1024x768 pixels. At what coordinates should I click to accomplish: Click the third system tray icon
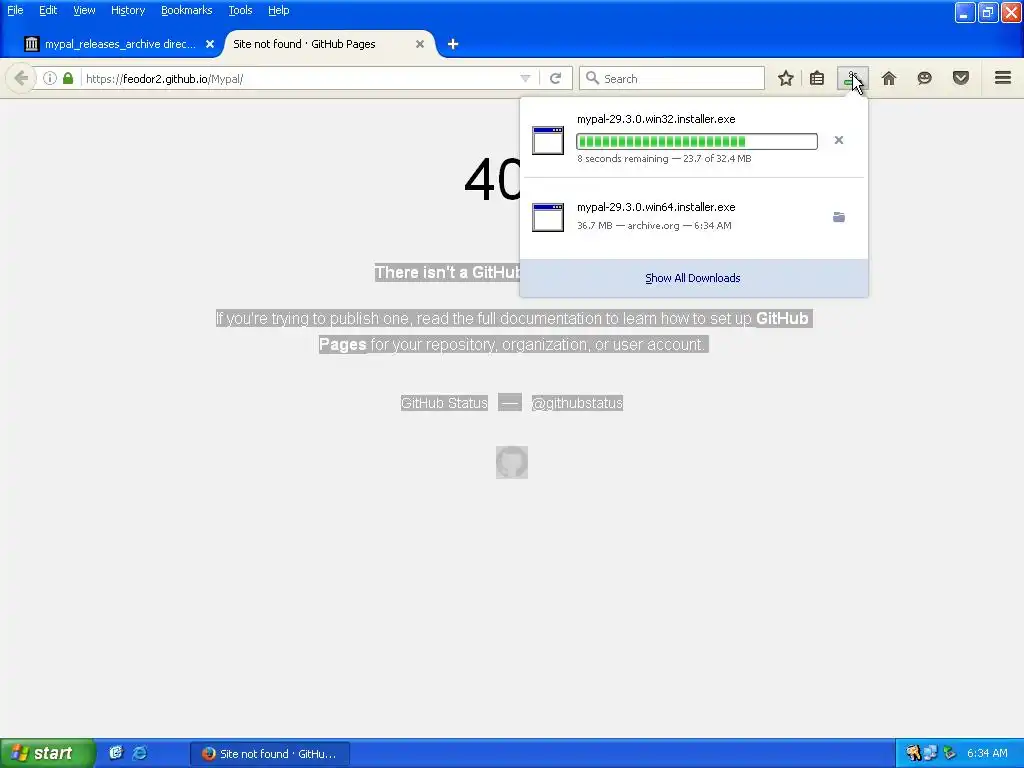tap(949, 754)
